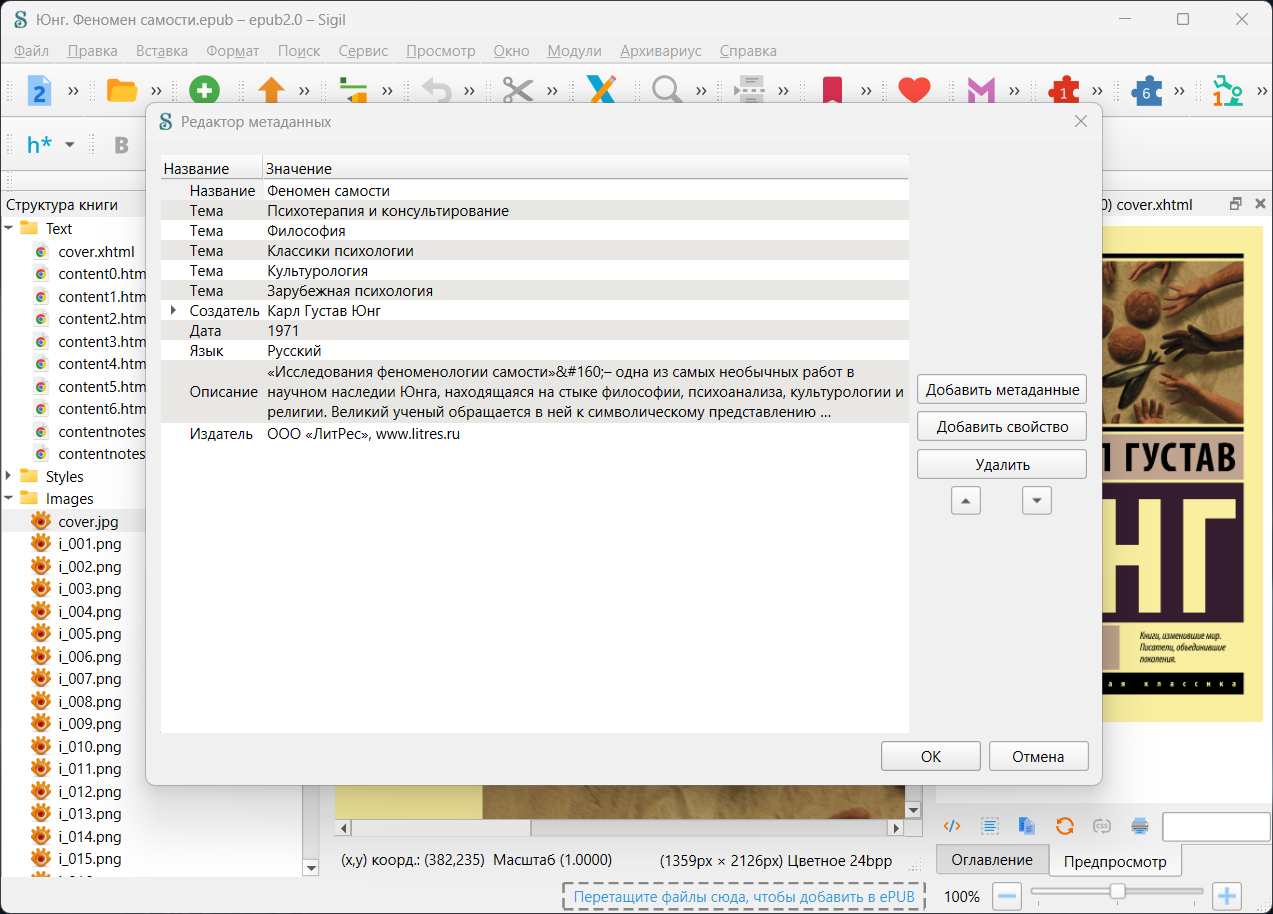This screenshot has width=1273, height=914.
Task: Close the Редактор метаданных dialog
Action: coord(1080,121)
